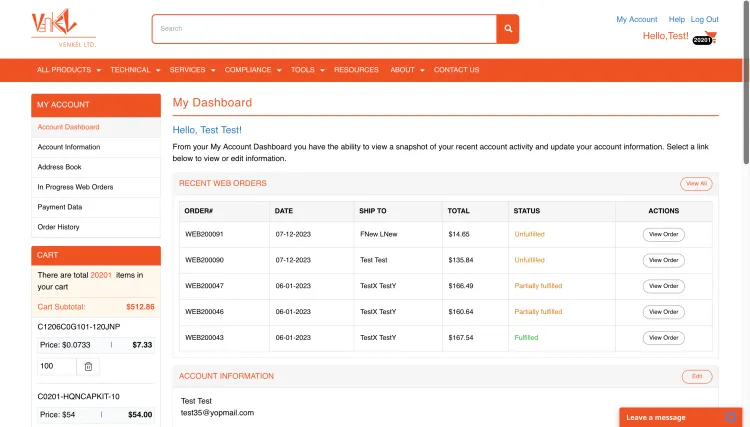Focus the Search input field

pos(324,29)
